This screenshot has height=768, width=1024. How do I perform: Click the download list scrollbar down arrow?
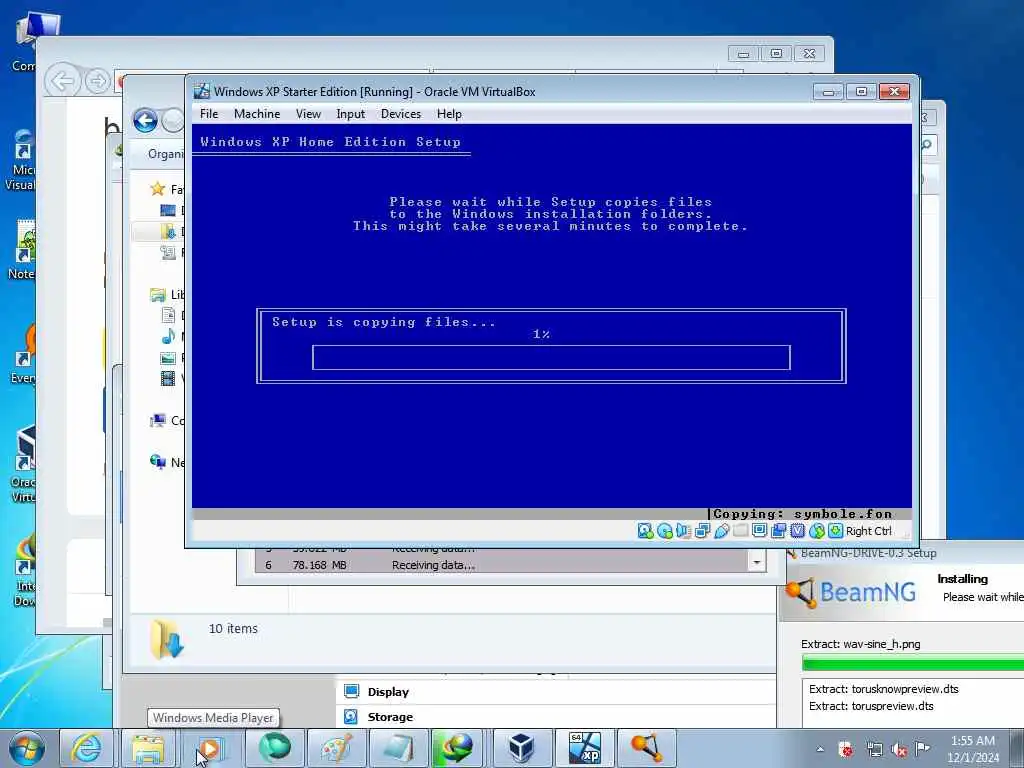point(757,562)
